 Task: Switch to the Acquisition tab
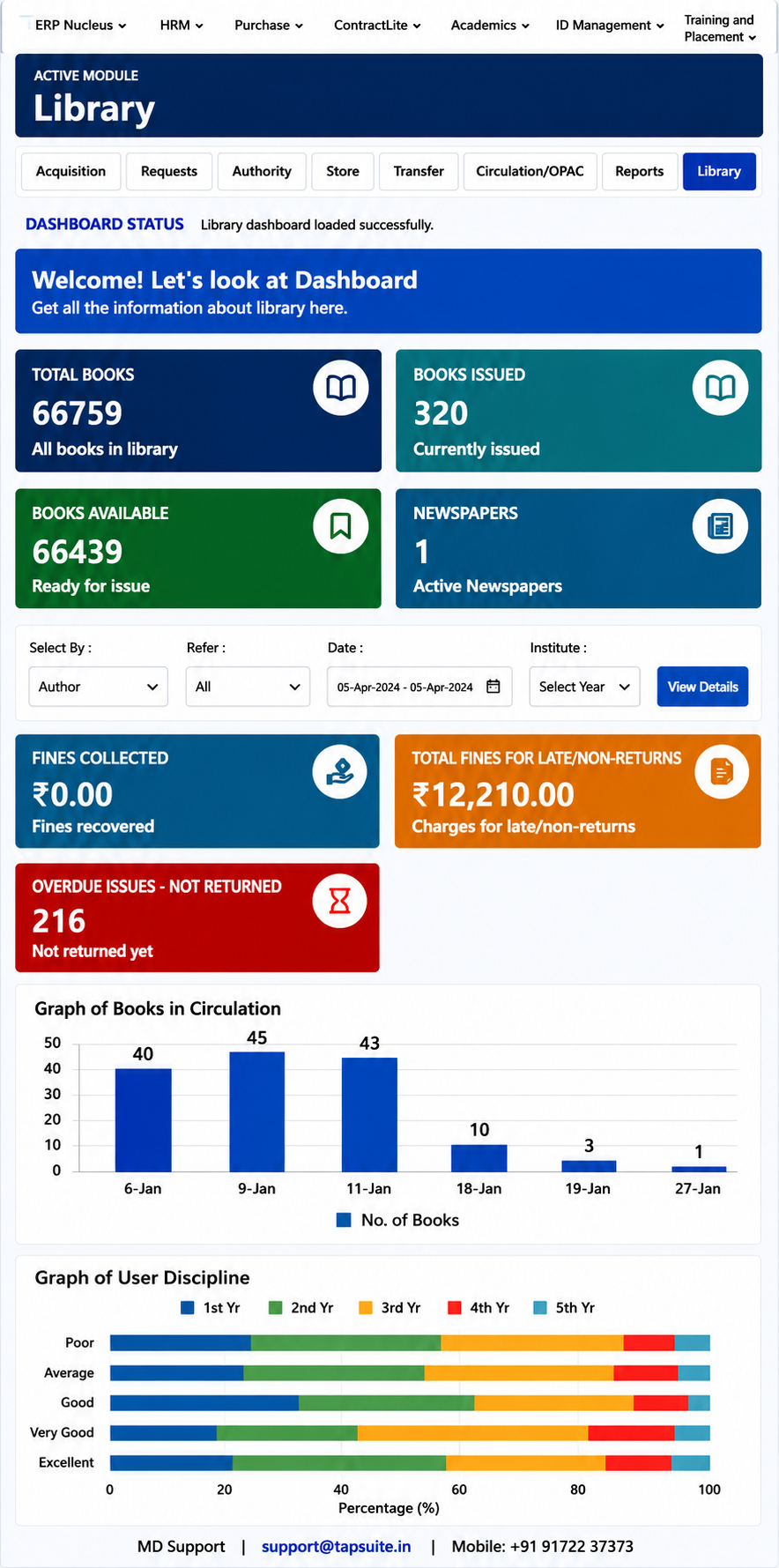click(70, 172)
